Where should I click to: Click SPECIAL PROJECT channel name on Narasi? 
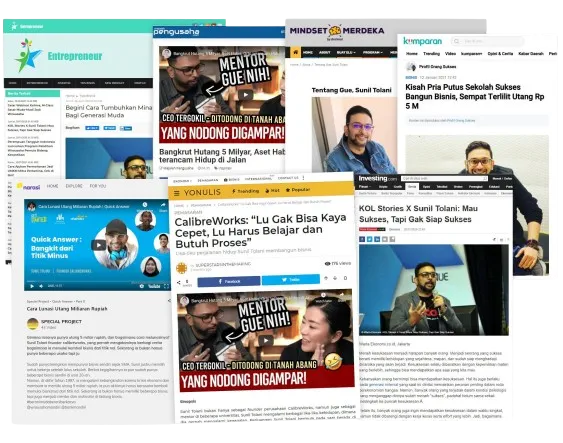coord(61,322)
